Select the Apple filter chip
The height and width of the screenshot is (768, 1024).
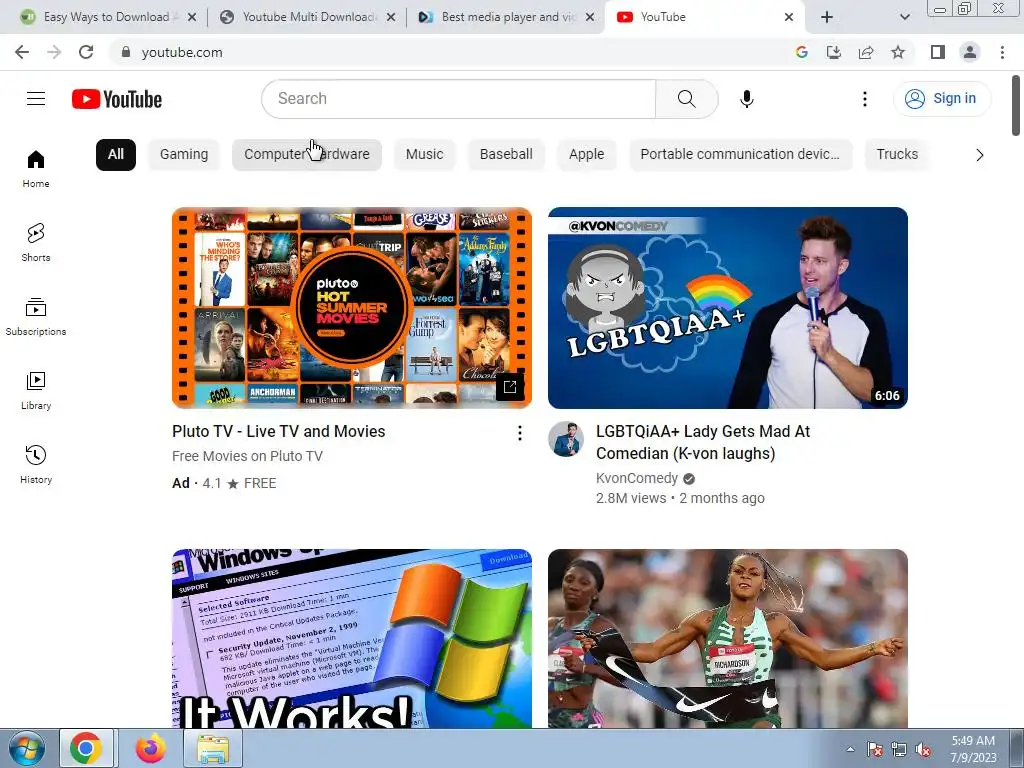pos(586,155)
